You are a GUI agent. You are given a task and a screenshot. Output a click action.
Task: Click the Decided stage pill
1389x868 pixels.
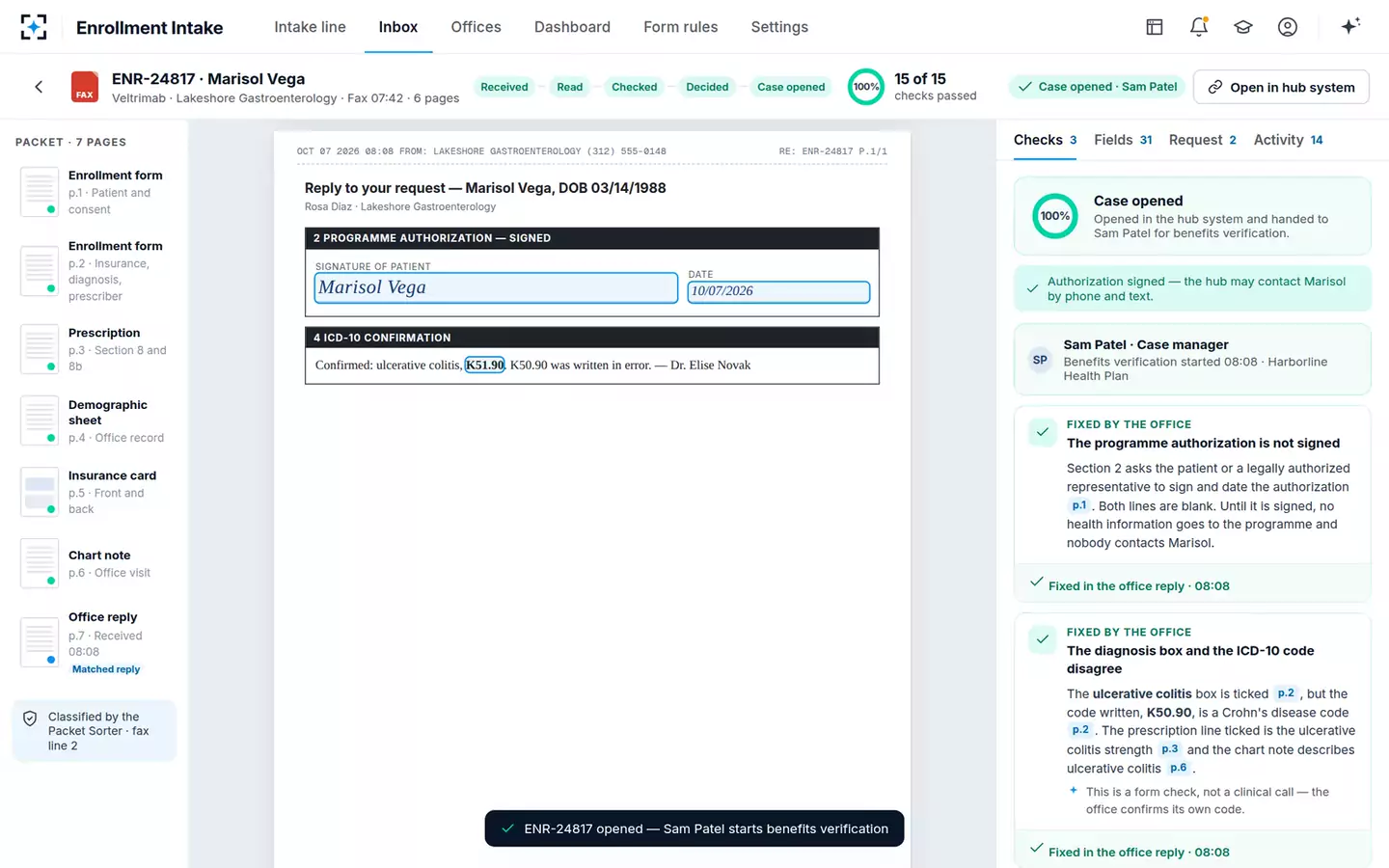tap(707, 87)
